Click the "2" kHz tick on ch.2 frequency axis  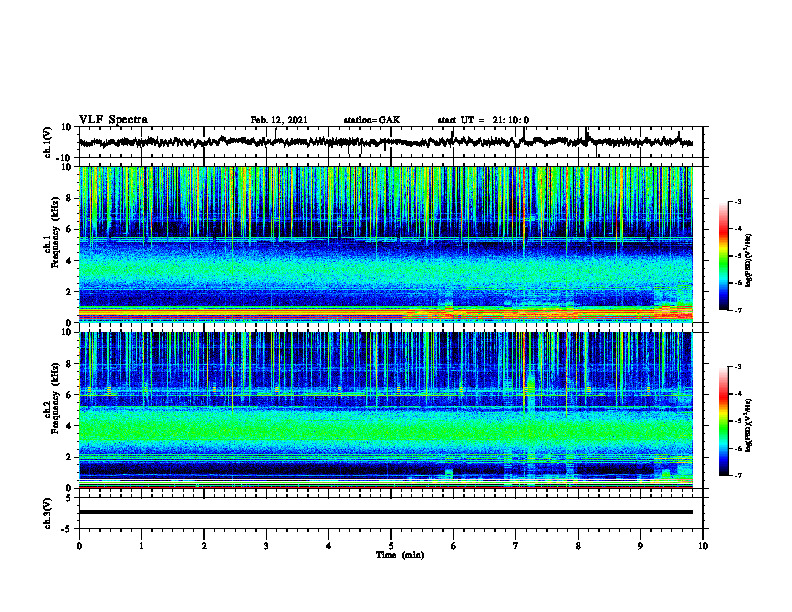(x=70, y=457)
